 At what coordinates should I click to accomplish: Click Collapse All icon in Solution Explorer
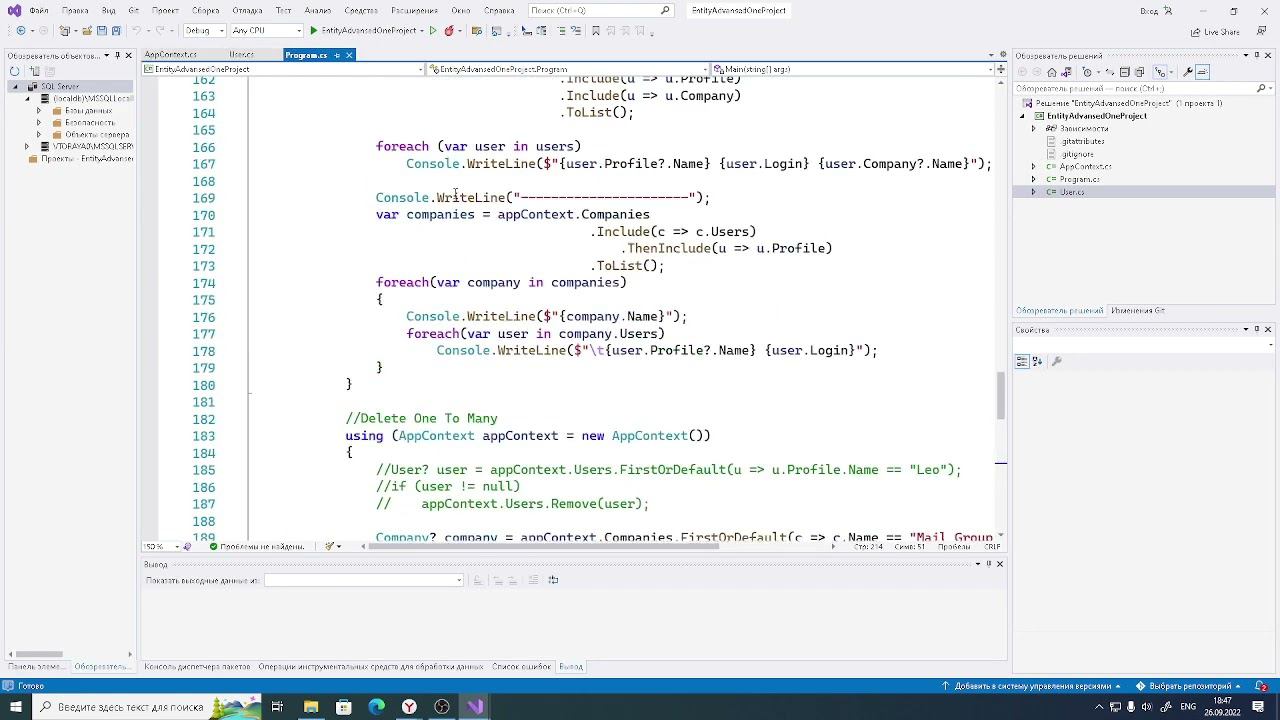pyautogui.click(x=1125, y=72)
